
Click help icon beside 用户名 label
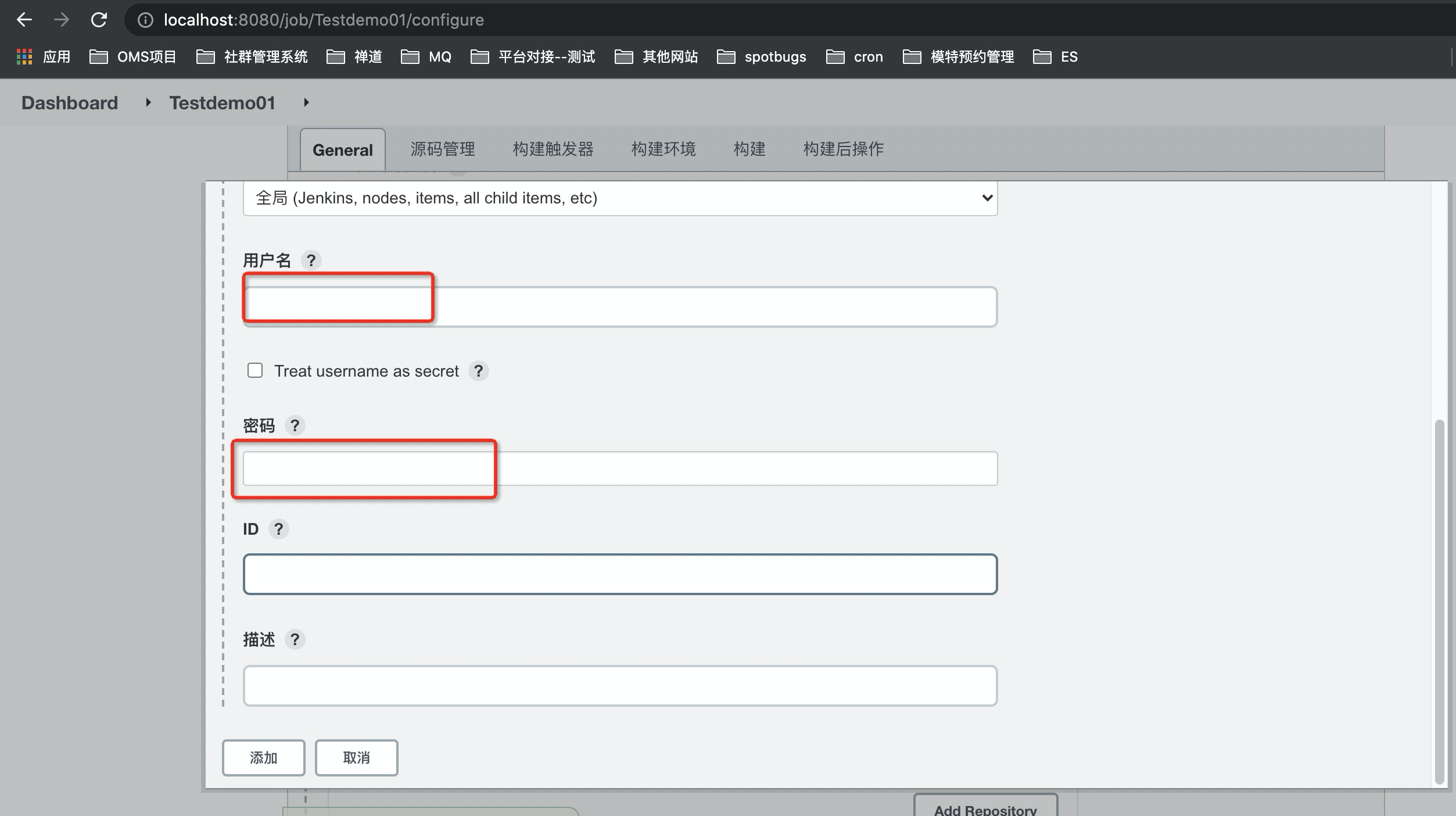311,260
